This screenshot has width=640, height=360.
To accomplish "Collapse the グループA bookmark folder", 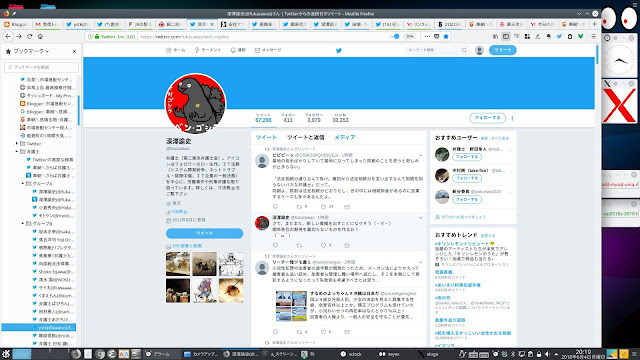I will [x=23, y=184].
